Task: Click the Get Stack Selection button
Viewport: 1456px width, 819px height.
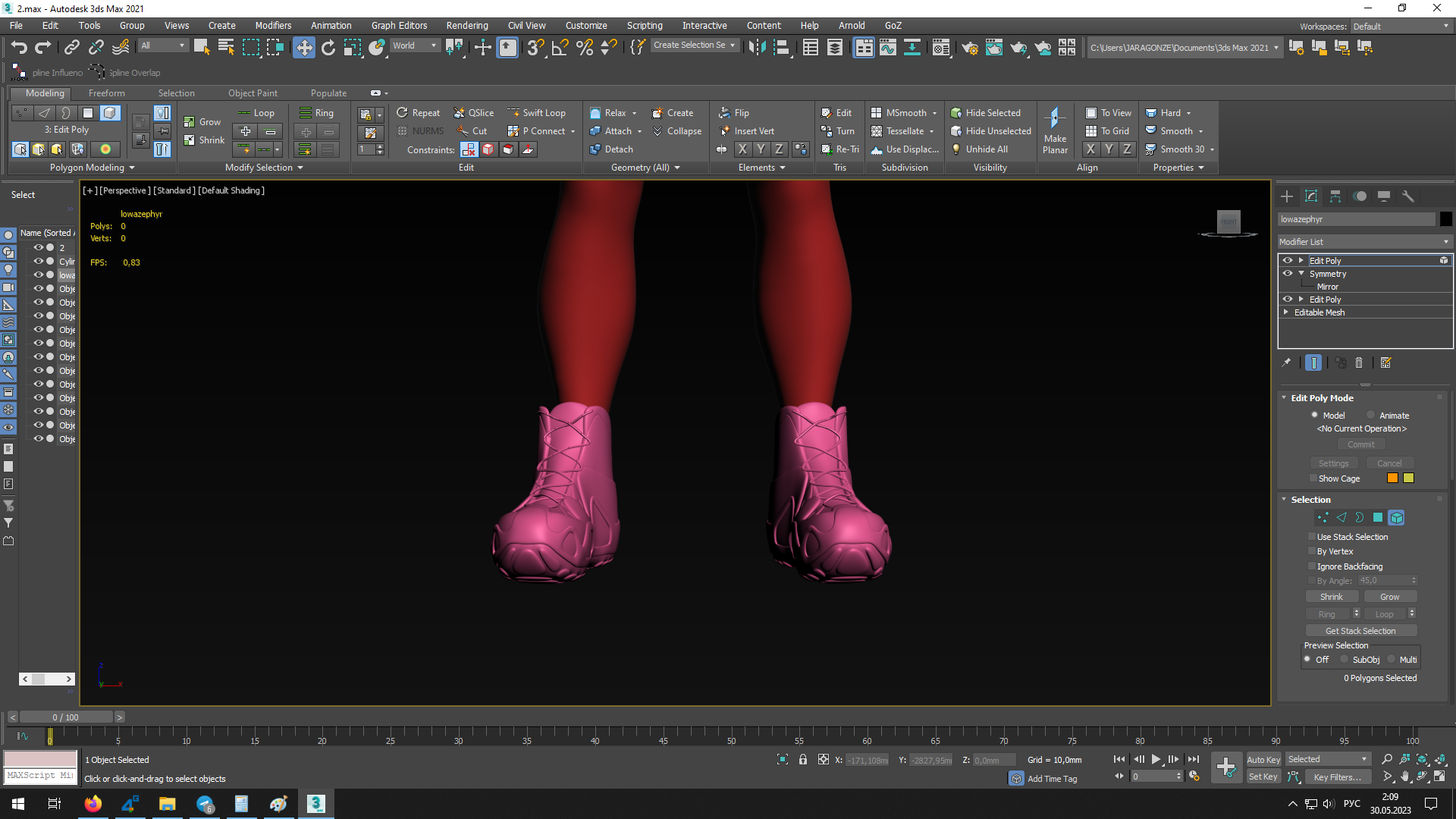Action: pos(1360,631)
